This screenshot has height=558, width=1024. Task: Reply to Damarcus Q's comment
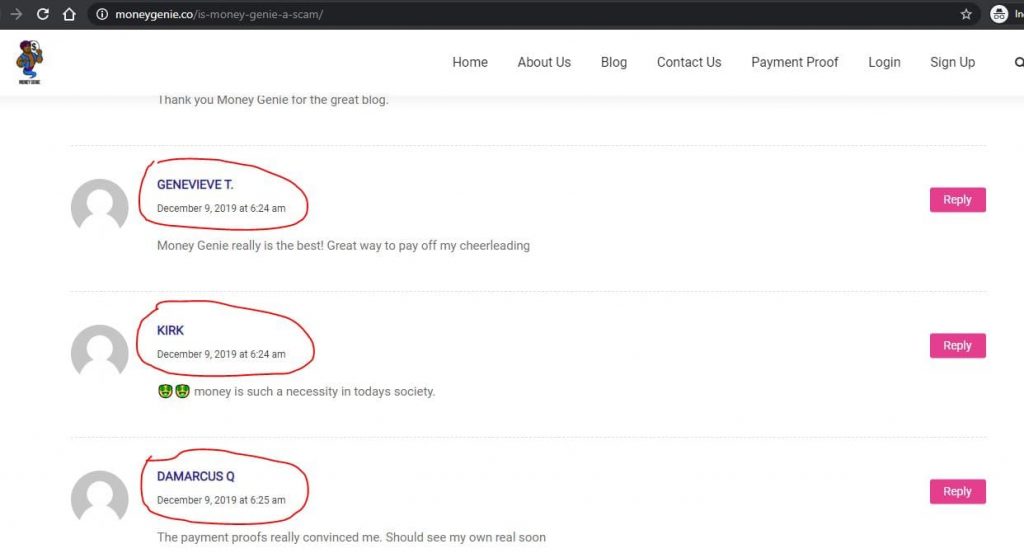(x=957, y=491)
